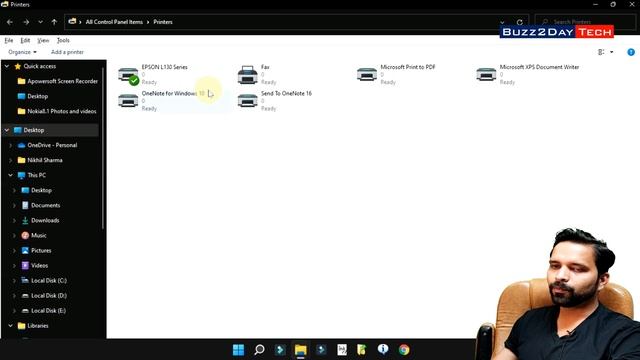Open the File menu

[x=9, y=40]
